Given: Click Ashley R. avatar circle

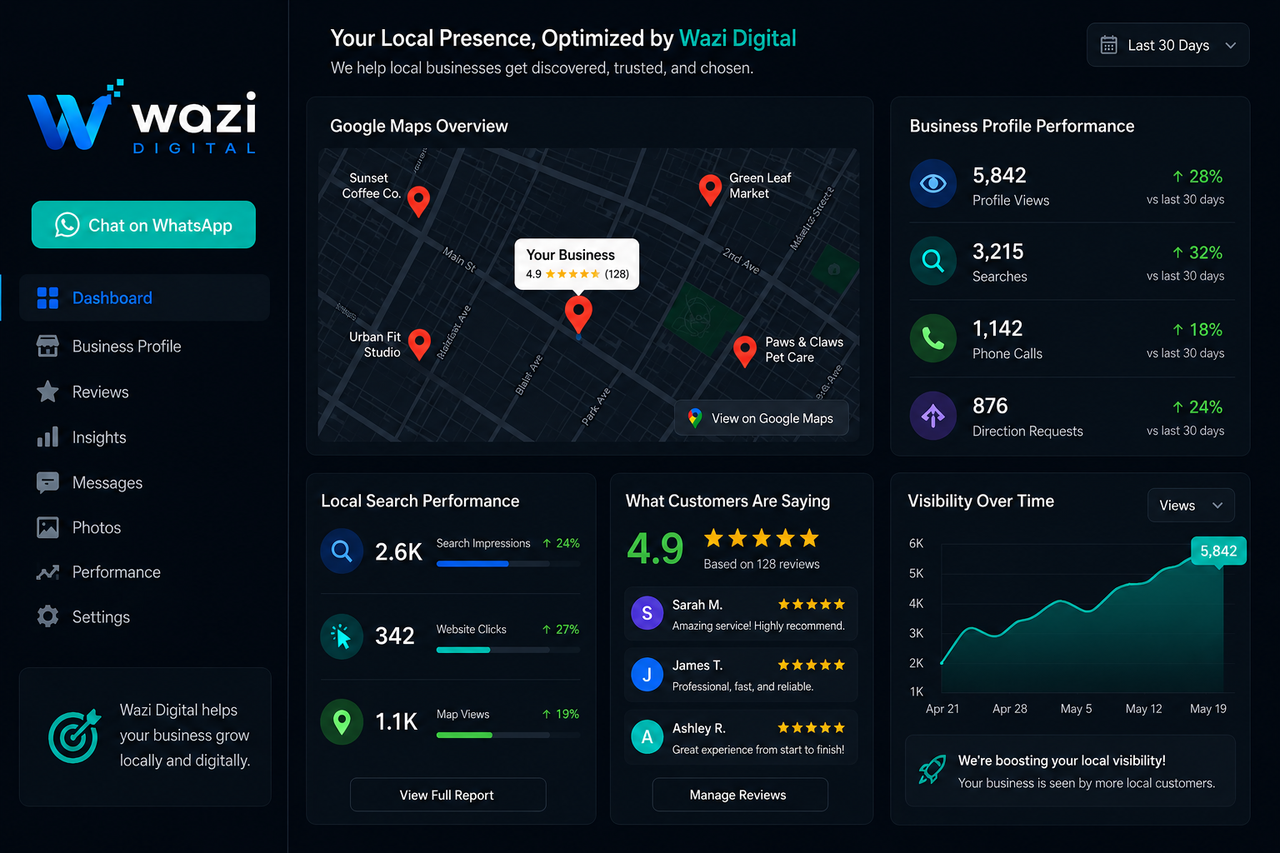Looking at the screenshot, I should point(647,737).
